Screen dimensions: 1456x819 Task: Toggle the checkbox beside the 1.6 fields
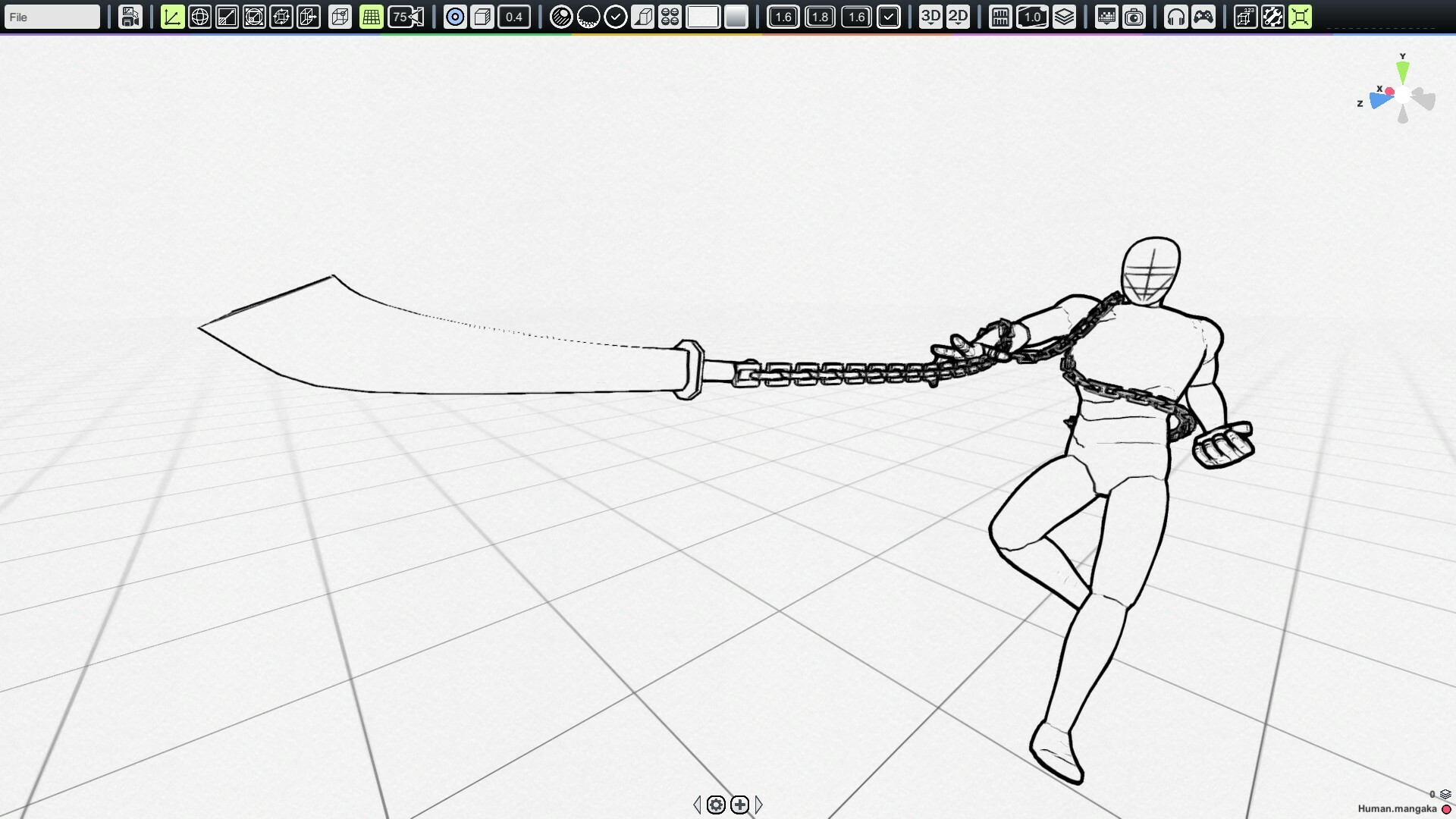(x=889, y=16)
